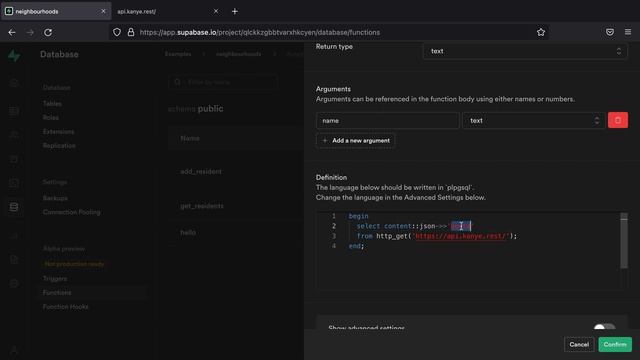Open Extensions in Database sidebar

tap(58, 132)
